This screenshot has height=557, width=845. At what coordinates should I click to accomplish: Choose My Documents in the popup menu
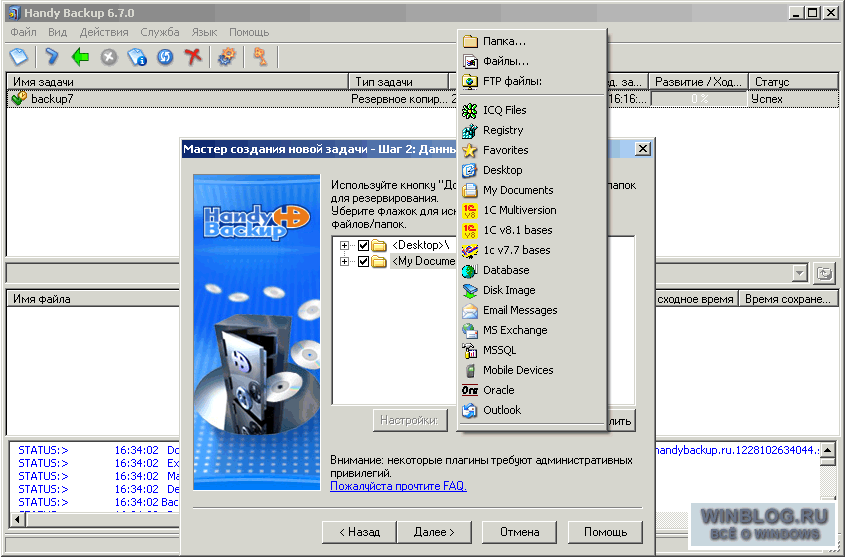531,190
